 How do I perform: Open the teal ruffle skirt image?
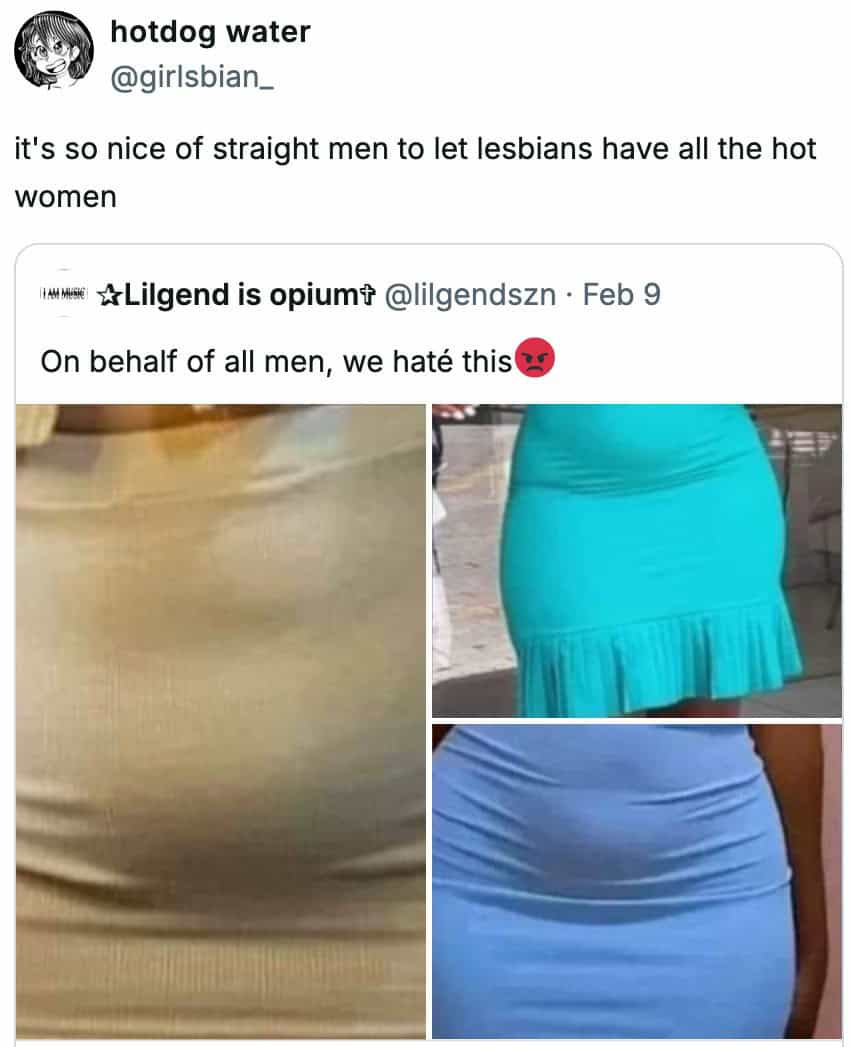click(637, 560)
